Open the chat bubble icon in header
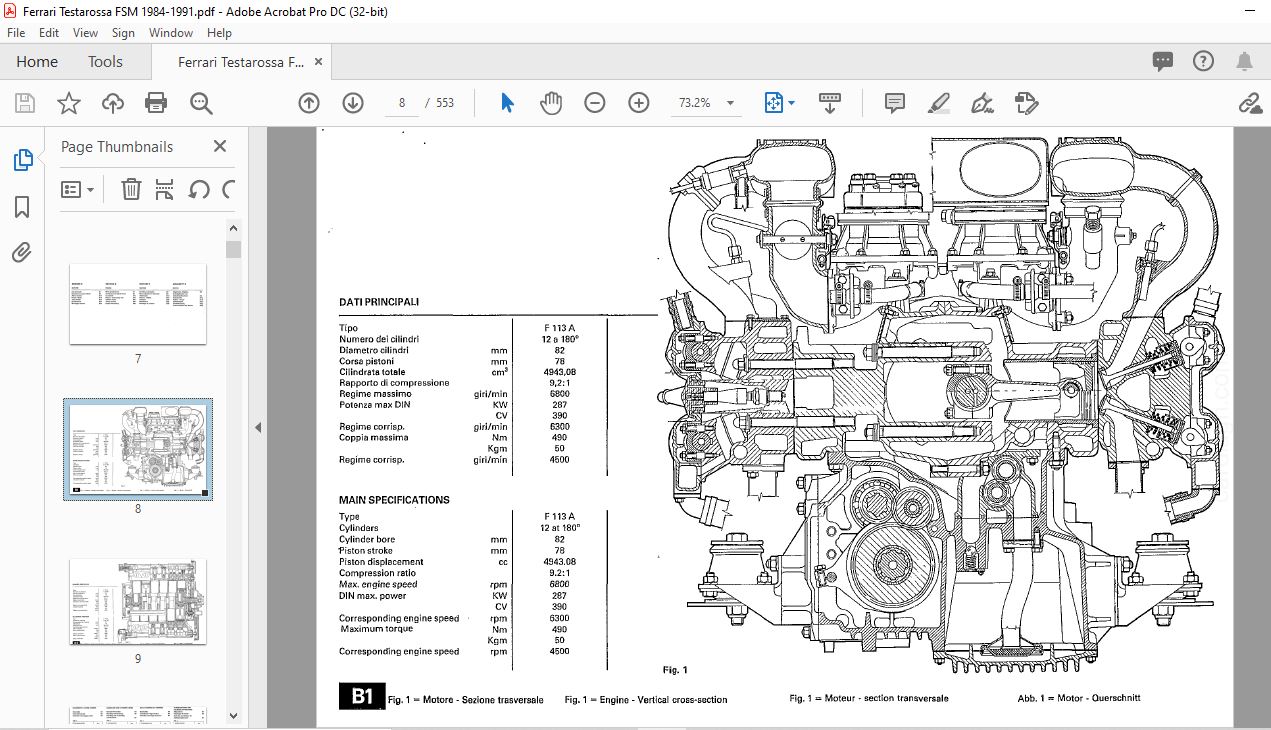 1162,61
